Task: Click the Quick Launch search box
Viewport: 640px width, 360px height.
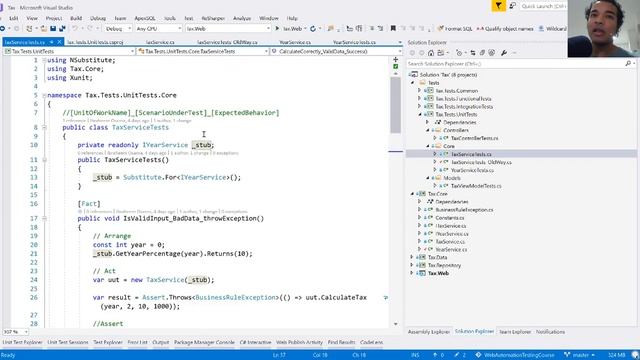Action: 543,6
